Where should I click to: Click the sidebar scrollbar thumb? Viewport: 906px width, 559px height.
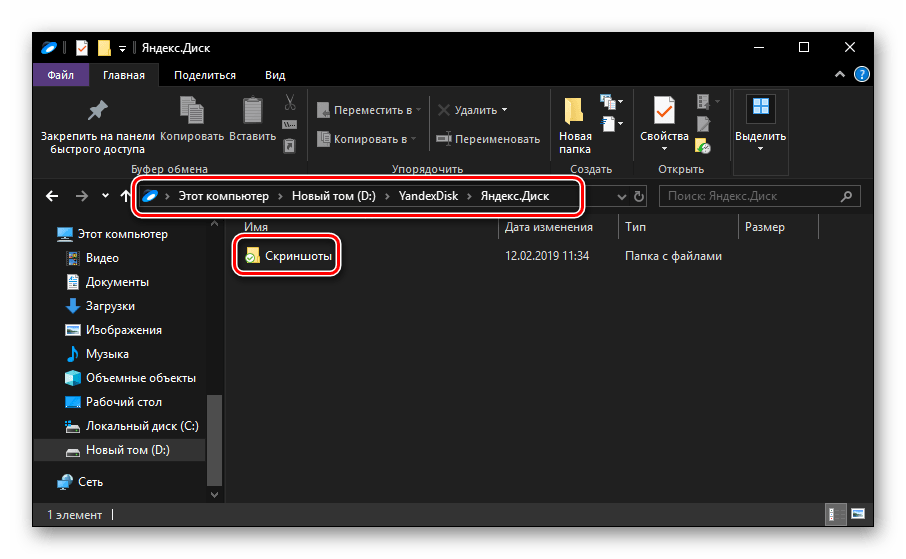pos(214,440)
